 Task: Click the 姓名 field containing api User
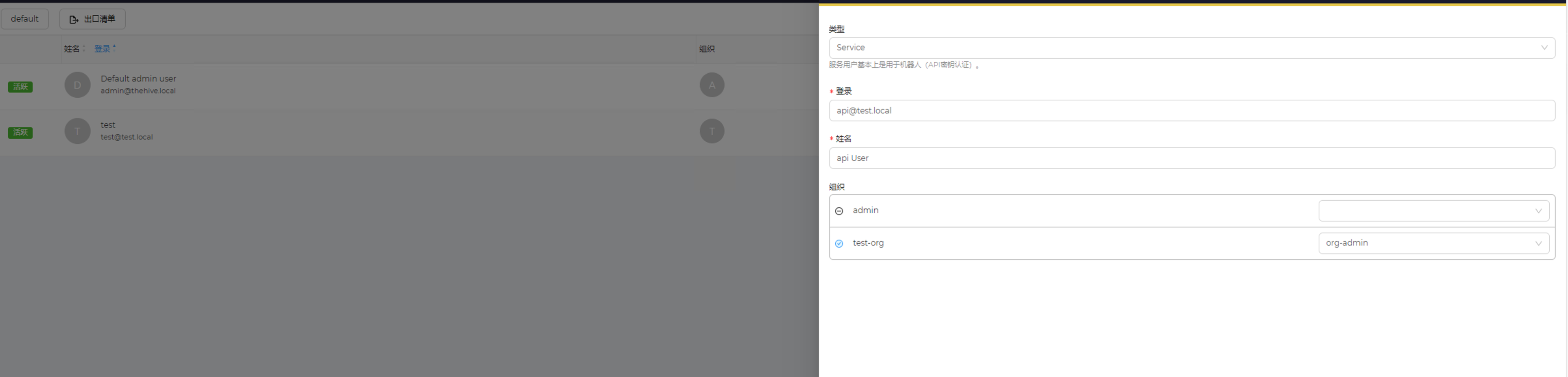click(x=1191, y=158)
